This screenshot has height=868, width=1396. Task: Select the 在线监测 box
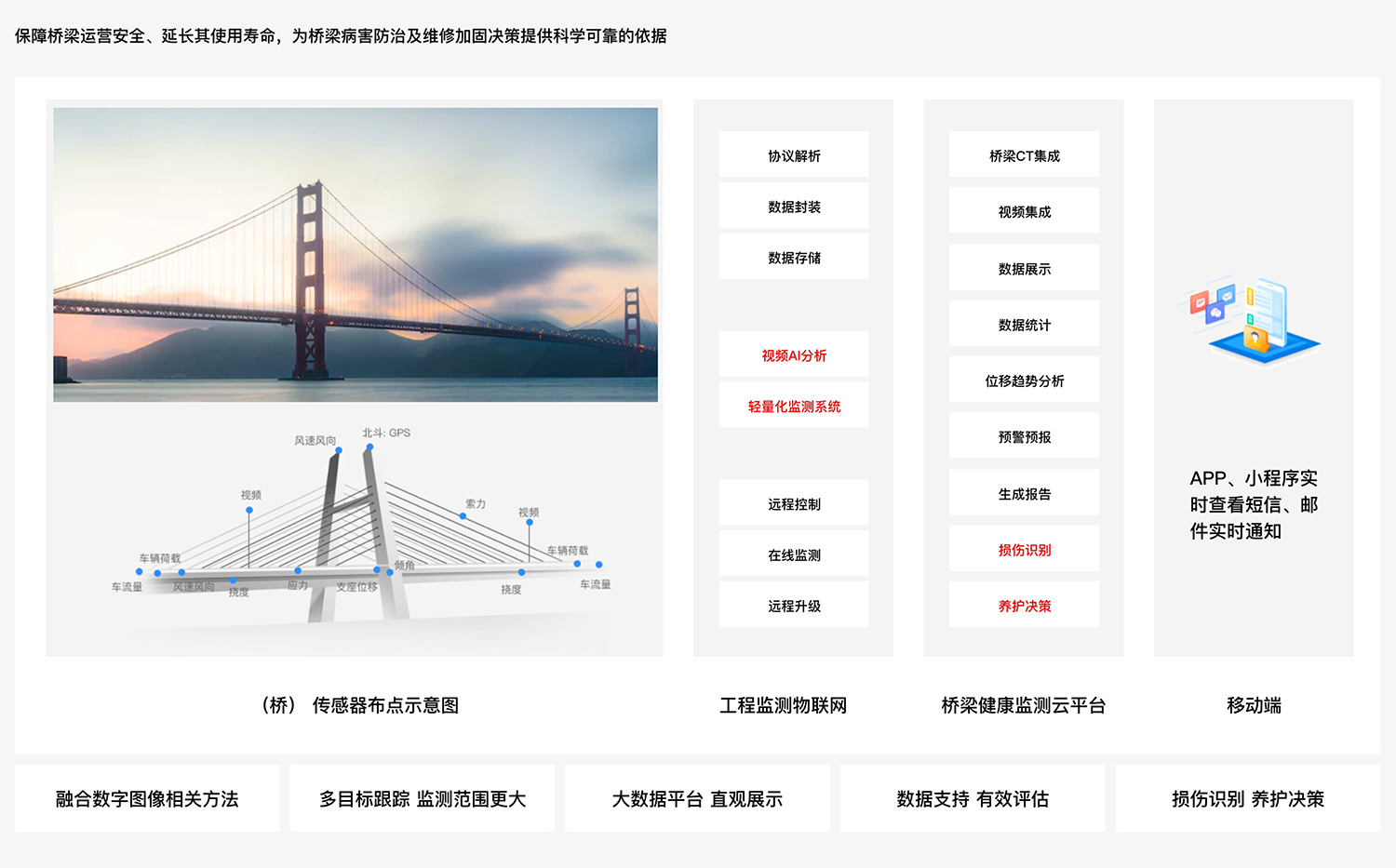tap(794, 554)
